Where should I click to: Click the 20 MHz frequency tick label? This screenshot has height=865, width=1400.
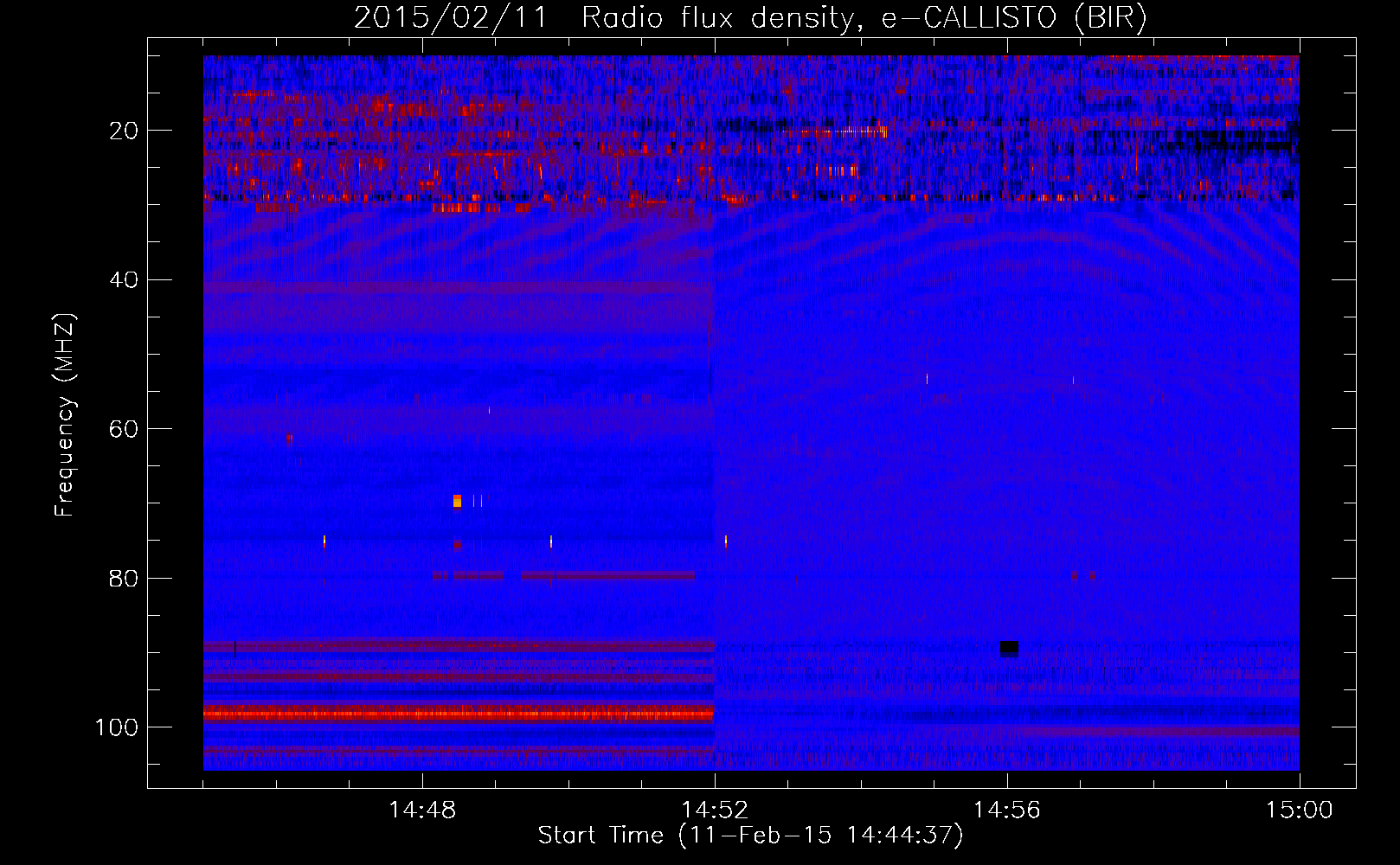pyautogui.click(x=124, y=131)
